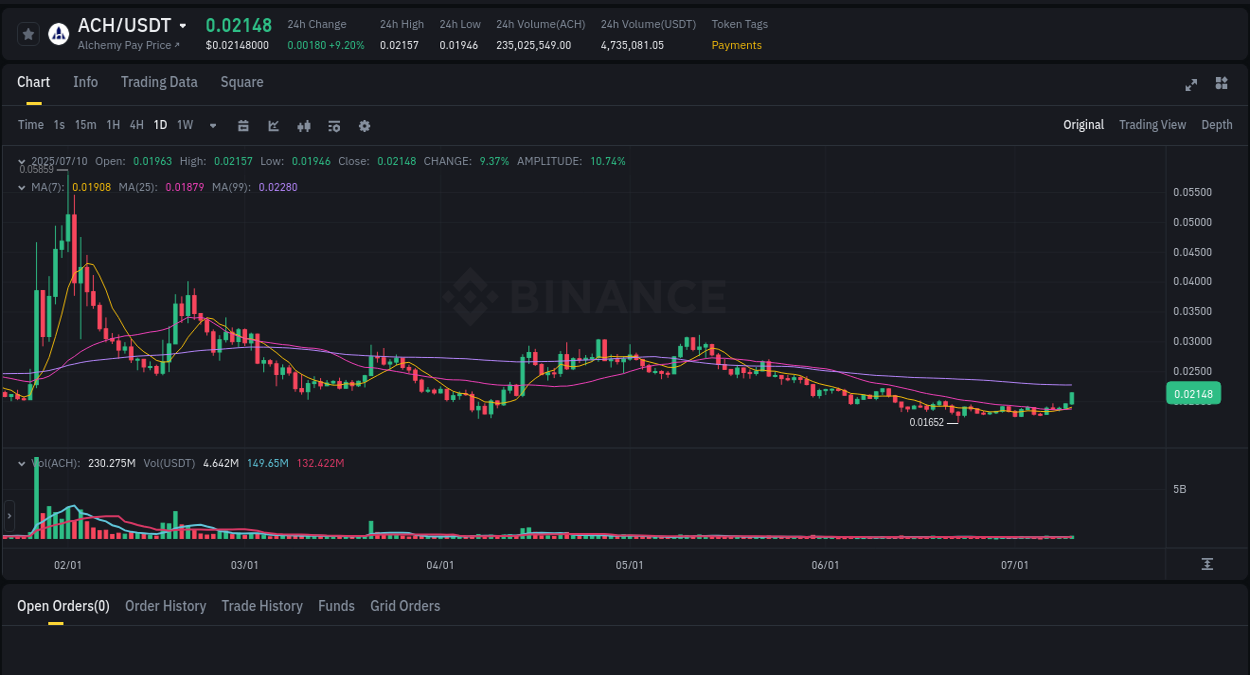Image resolution: width=1250 pixels, height=675 pixels.
Task: Expand the chart to fullscreen
Action: coord(1191,85)
